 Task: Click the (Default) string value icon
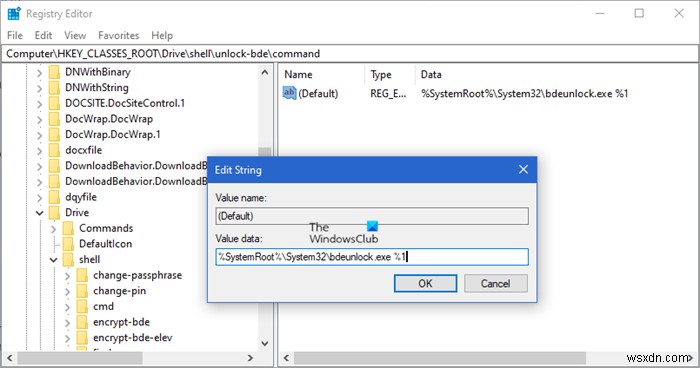tap(289, 93)
